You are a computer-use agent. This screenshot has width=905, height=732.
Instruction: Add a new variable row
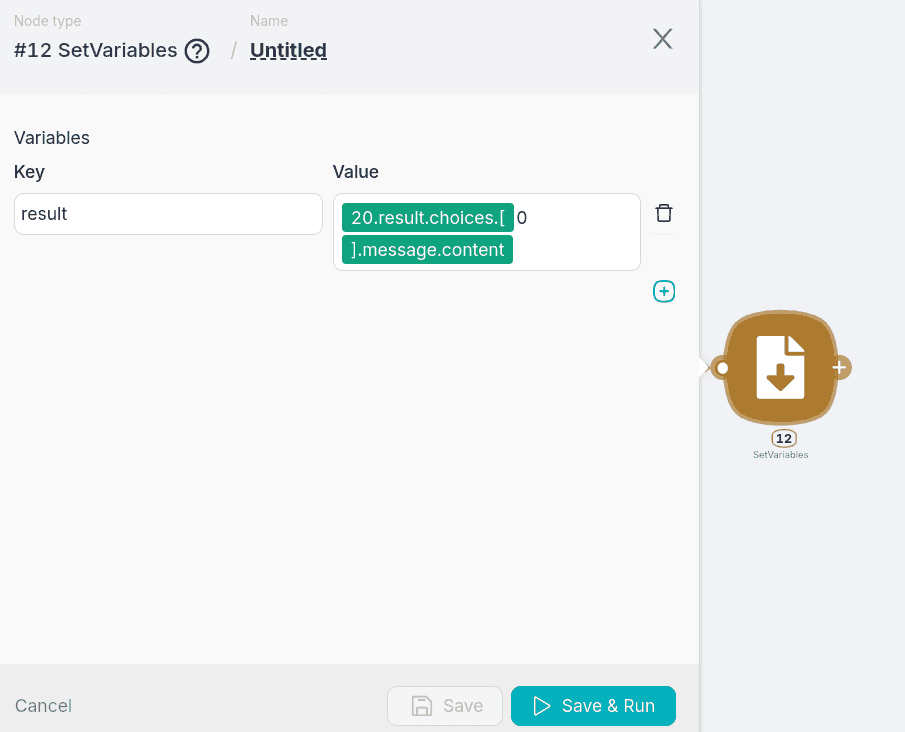pos(664,291)
